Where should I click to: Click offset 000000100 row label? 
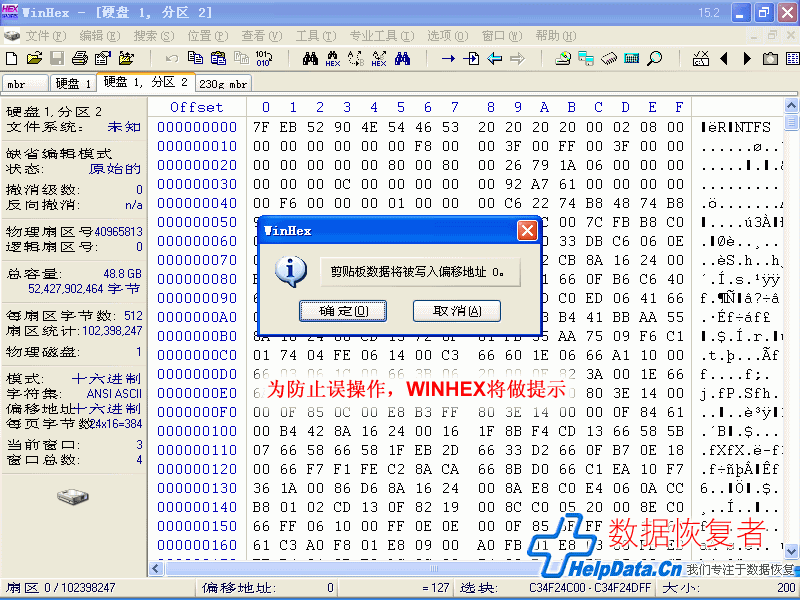pyautogui.click(x=197, y=431)
